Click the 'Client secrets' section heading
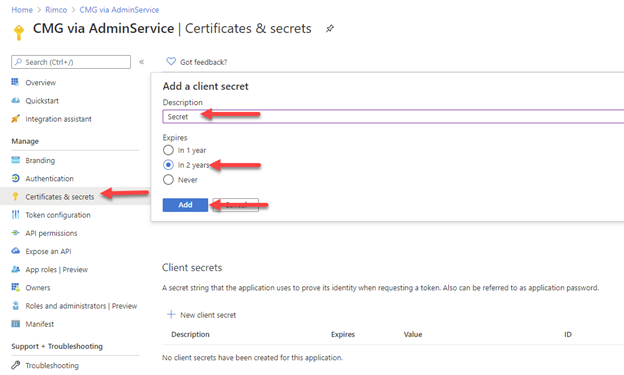Viewport: 624px width, 375px height. [192, 268]
